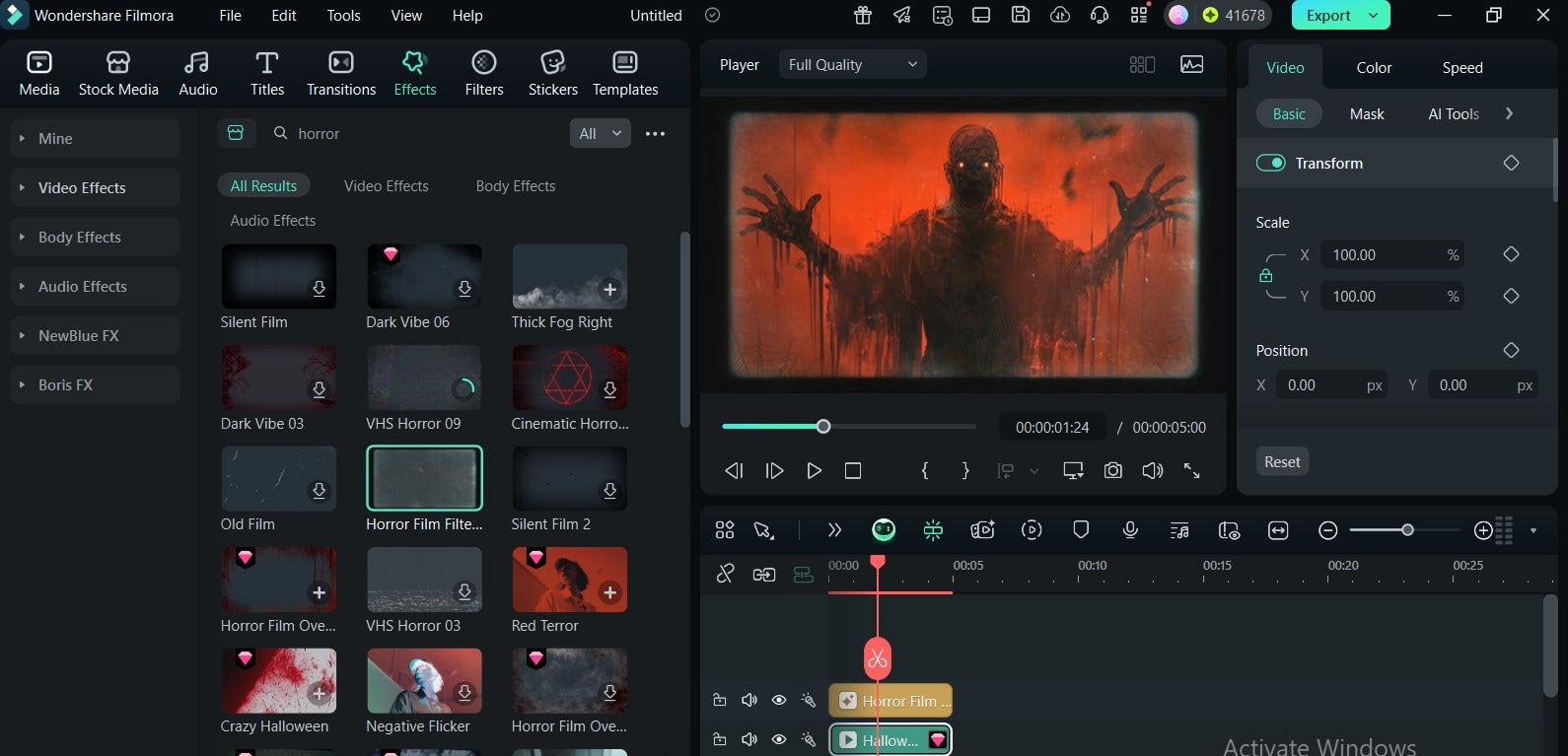Viewport: 1568px width, 756px height.
Task: Open the Stock Media panel
Action: (118, 74)
